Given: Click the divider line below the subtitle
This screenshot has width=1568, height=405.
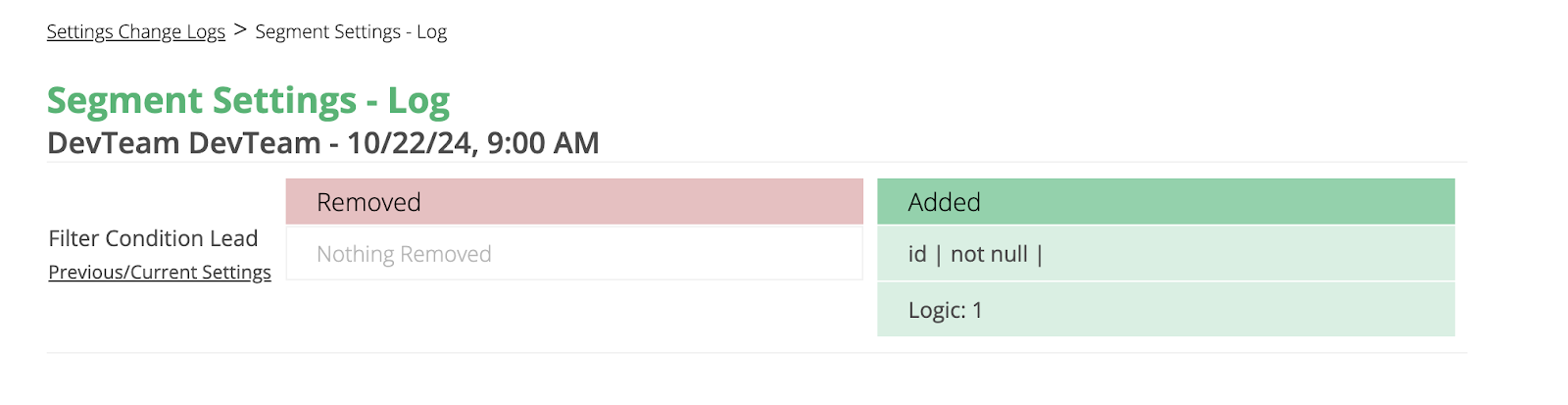Looking at the screenshot, I should 757,162.
